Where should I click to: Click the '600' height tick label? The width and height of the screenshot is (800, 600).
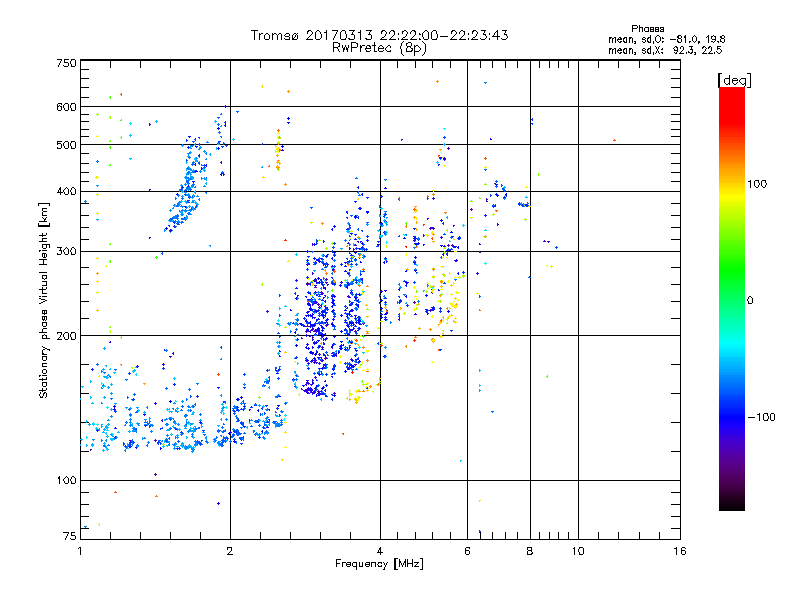67,107
